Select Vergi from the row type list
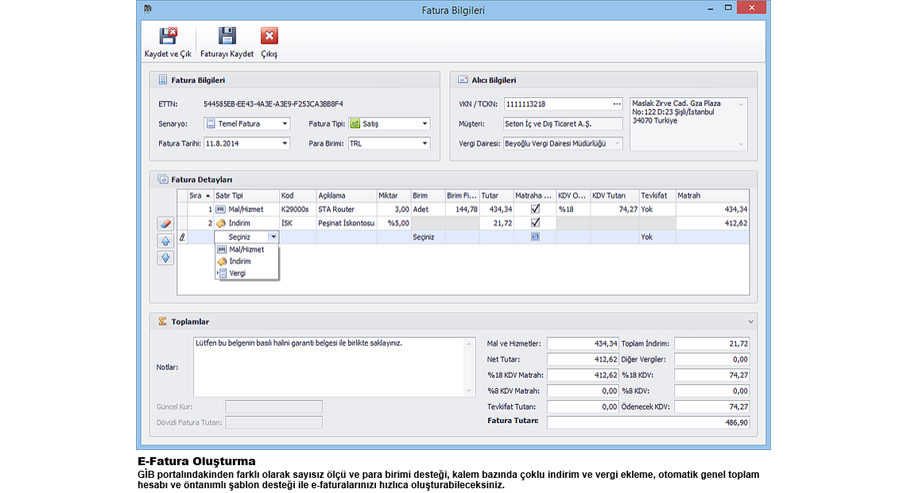The width and height of the screenshot is (907, 493). click(x=237, y=273)
